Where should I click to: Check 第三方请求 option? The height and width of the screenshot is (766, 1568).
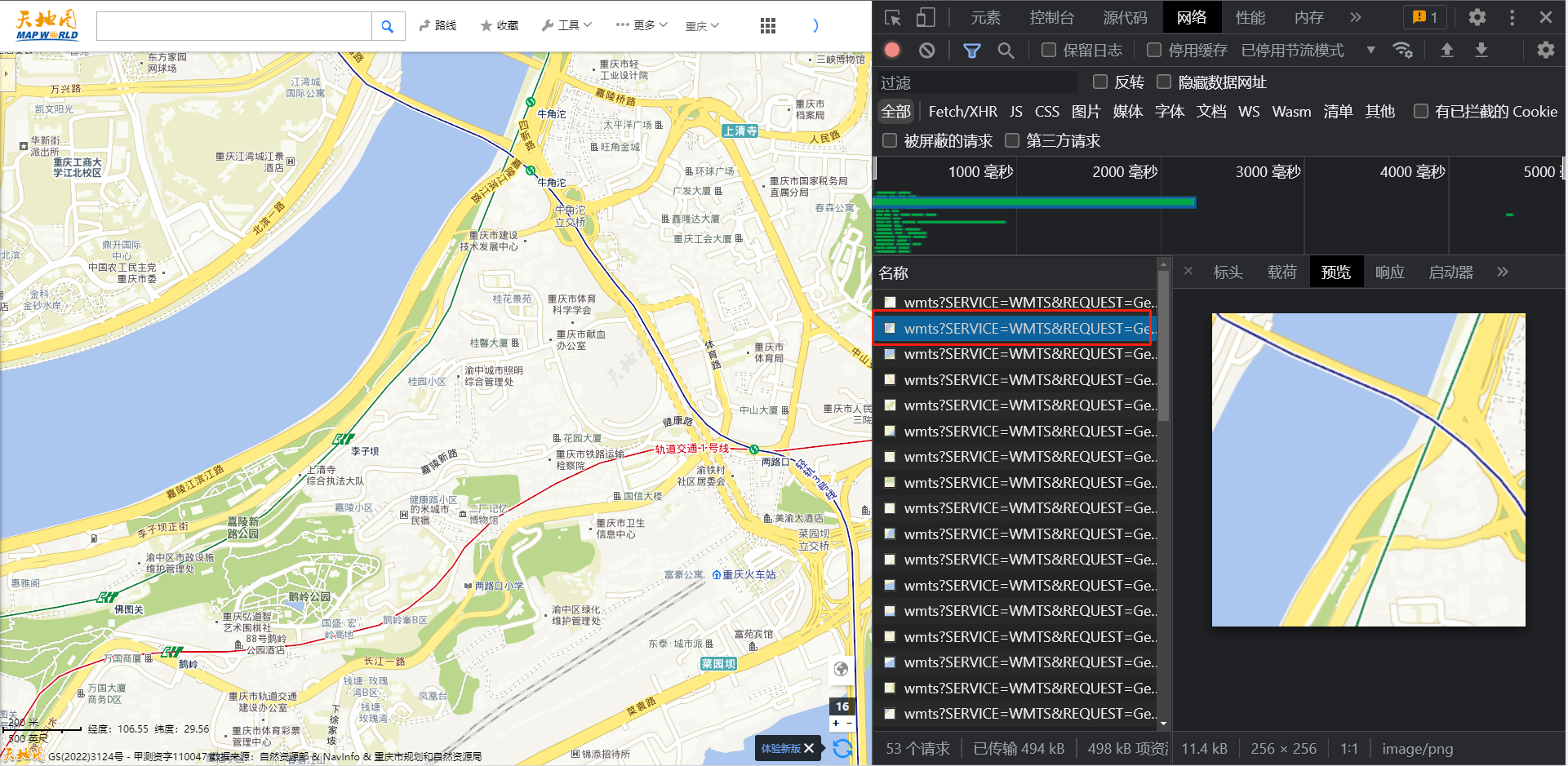[1012, 141]
